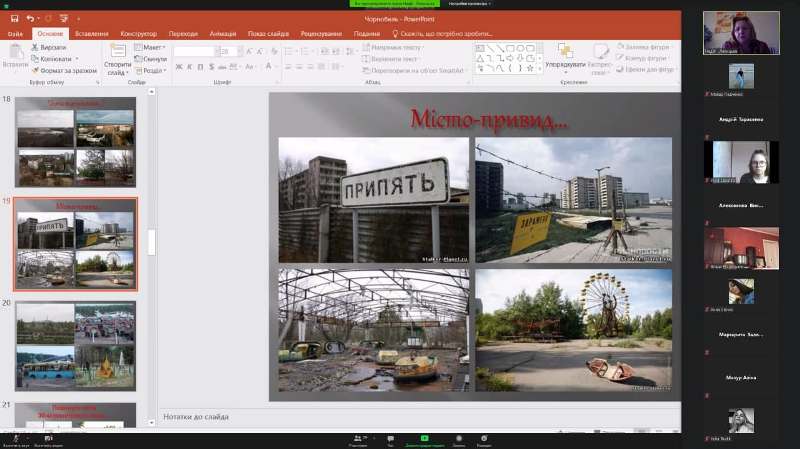The height and width of the screenshot is (449, 800).
Task: Click the Undo arrow icon
Action: pos(30,18)
